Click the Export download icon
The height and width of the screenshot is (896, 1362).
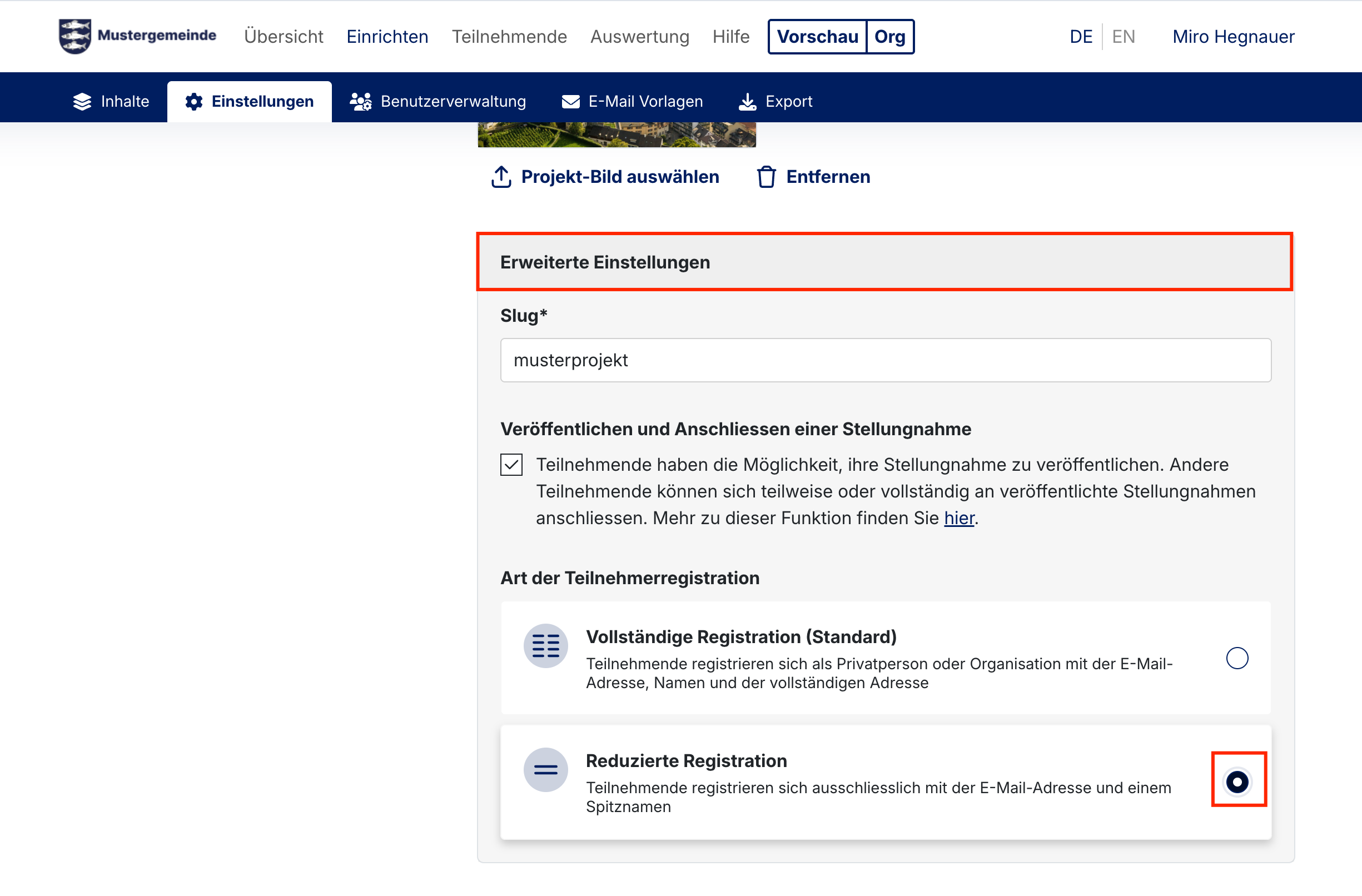pos(747,102)
